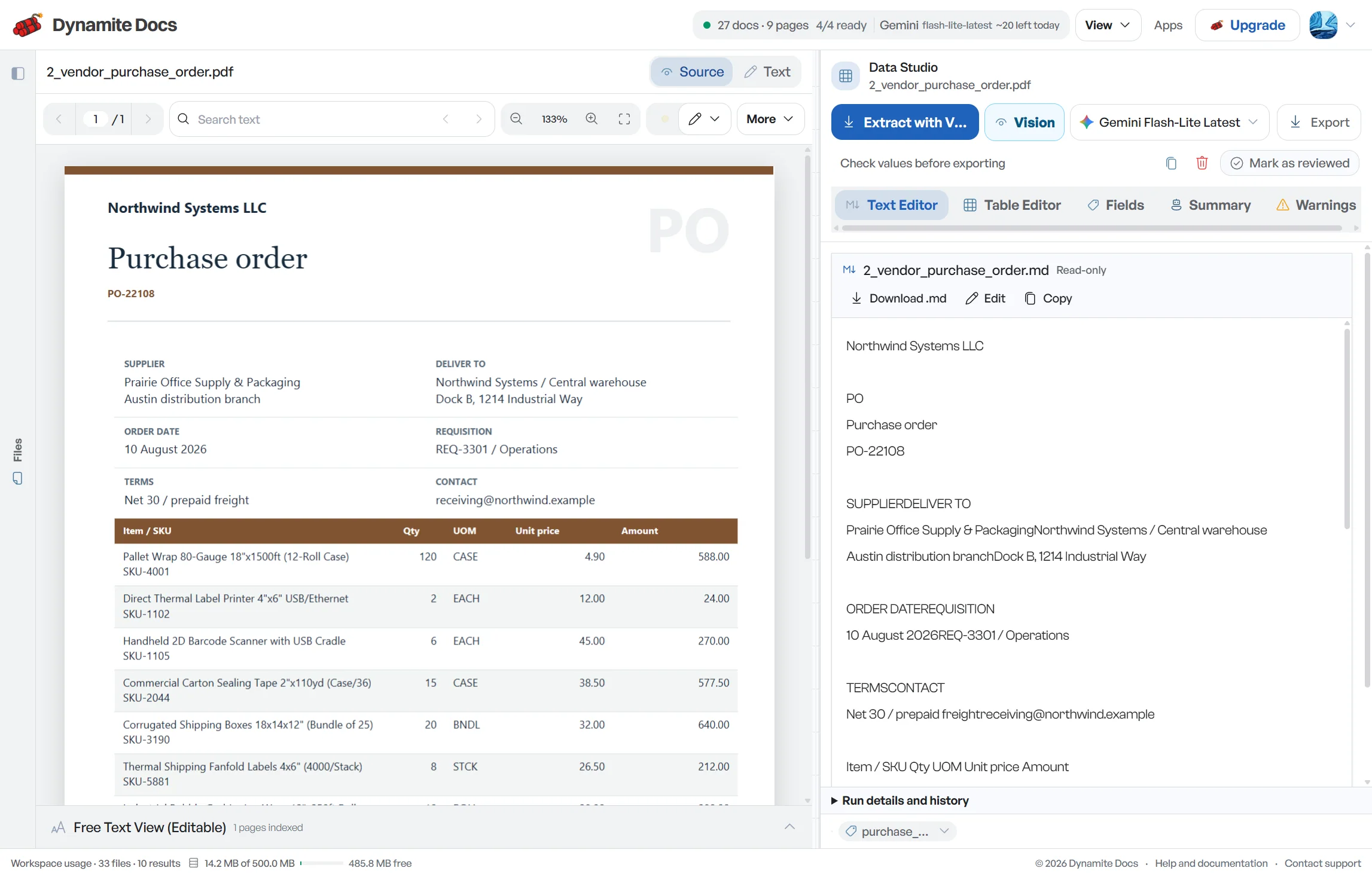1372x877 pixels.
Task: Copy the markdown content
Action: click(1048, 298)
